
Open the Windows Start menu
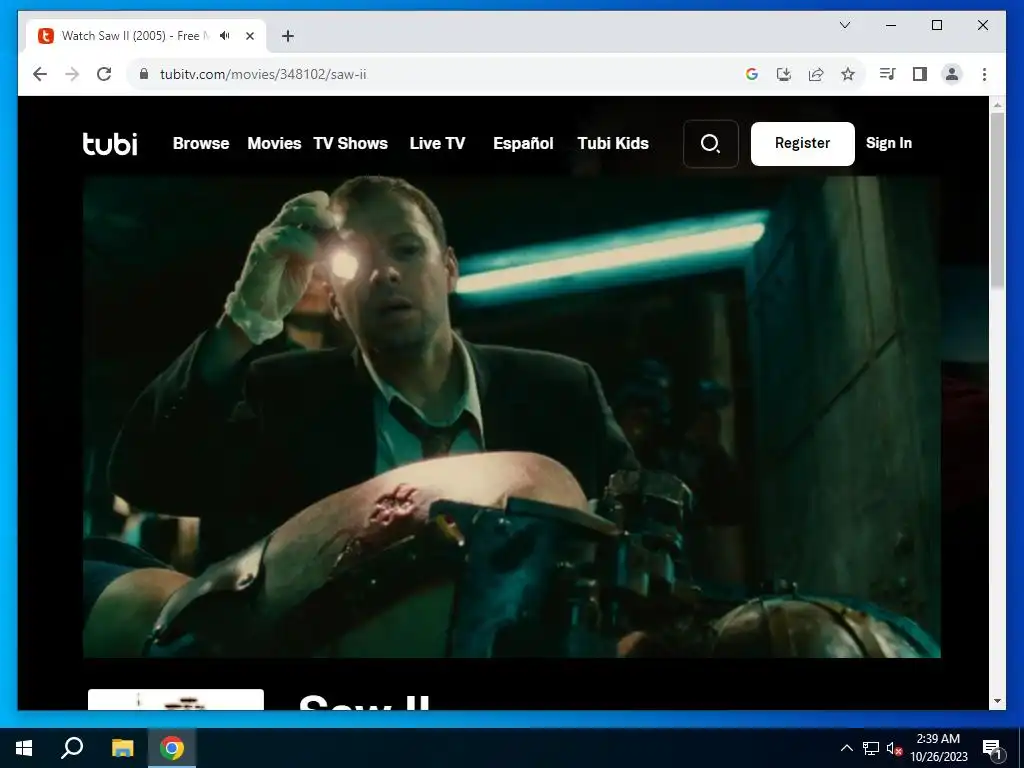pyautogui.click(x=24, y=748)
